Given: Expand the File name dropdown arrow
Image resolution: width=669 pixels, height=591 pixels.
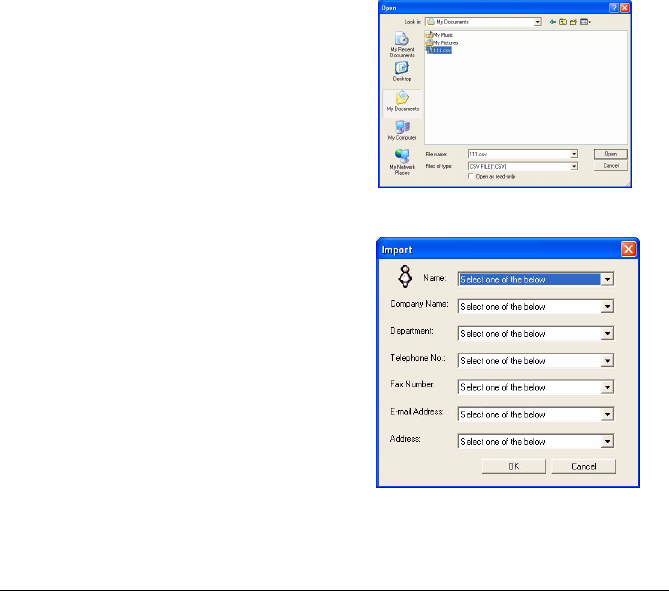Looking at the screenshot, I should (x=574, y=154).
